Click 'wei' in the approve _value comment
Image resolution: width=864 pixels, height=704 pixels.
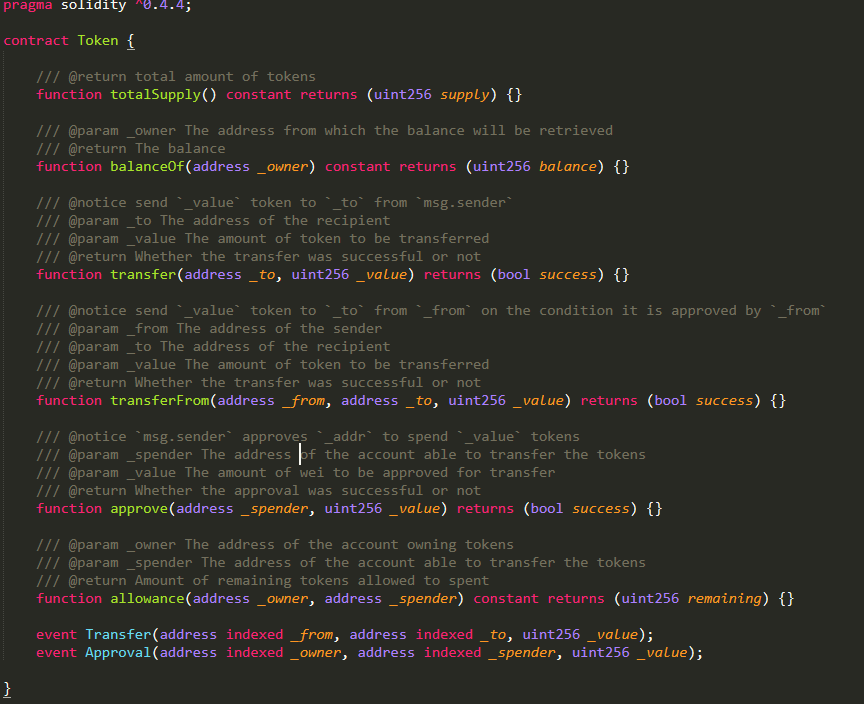click(312, 473)
